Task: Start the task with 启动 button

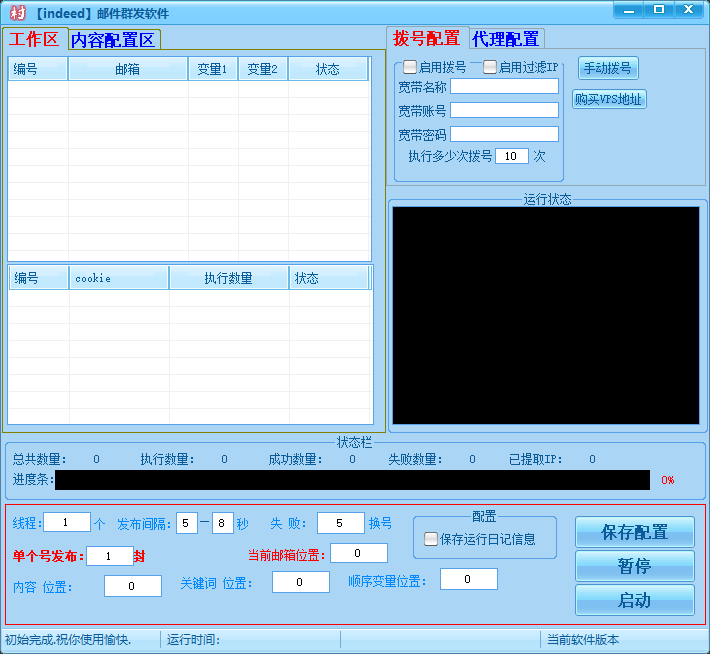Action: point(634,600)
